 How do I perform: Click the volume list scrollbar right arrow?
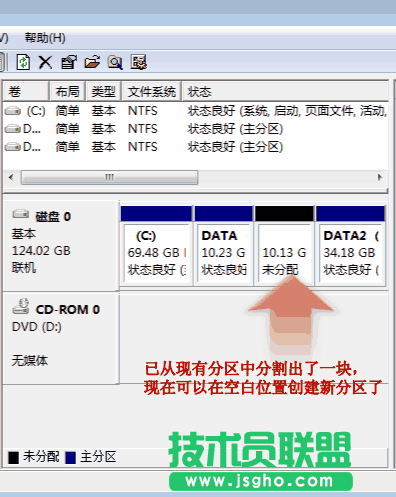[x=380, y=177]
